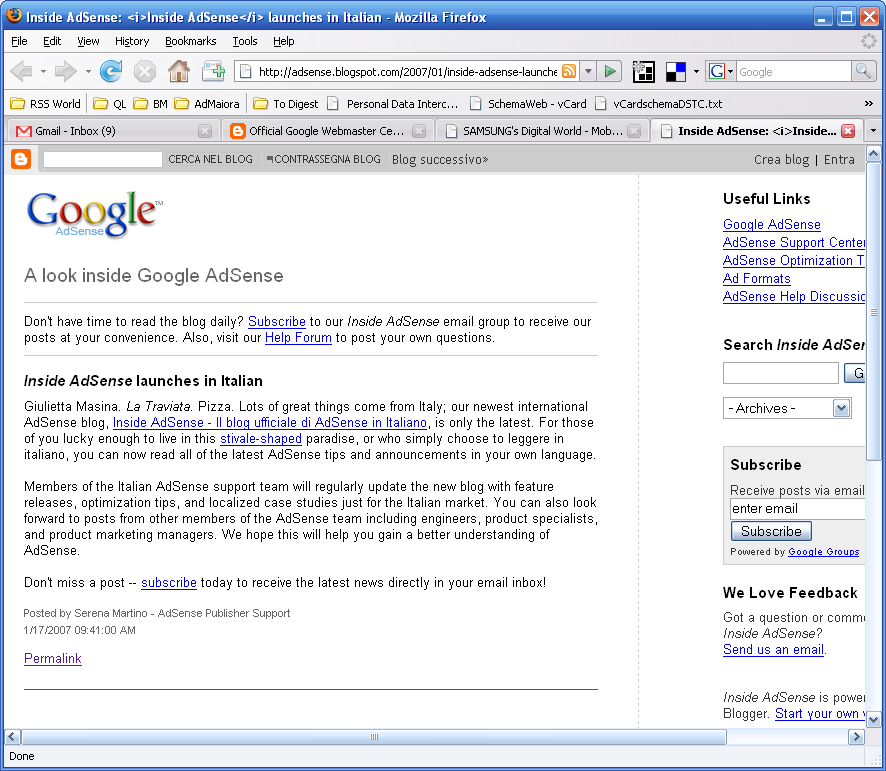Open the forward history dropdown arrow
The image size is (886, 771).
click(x=88, y=72)
